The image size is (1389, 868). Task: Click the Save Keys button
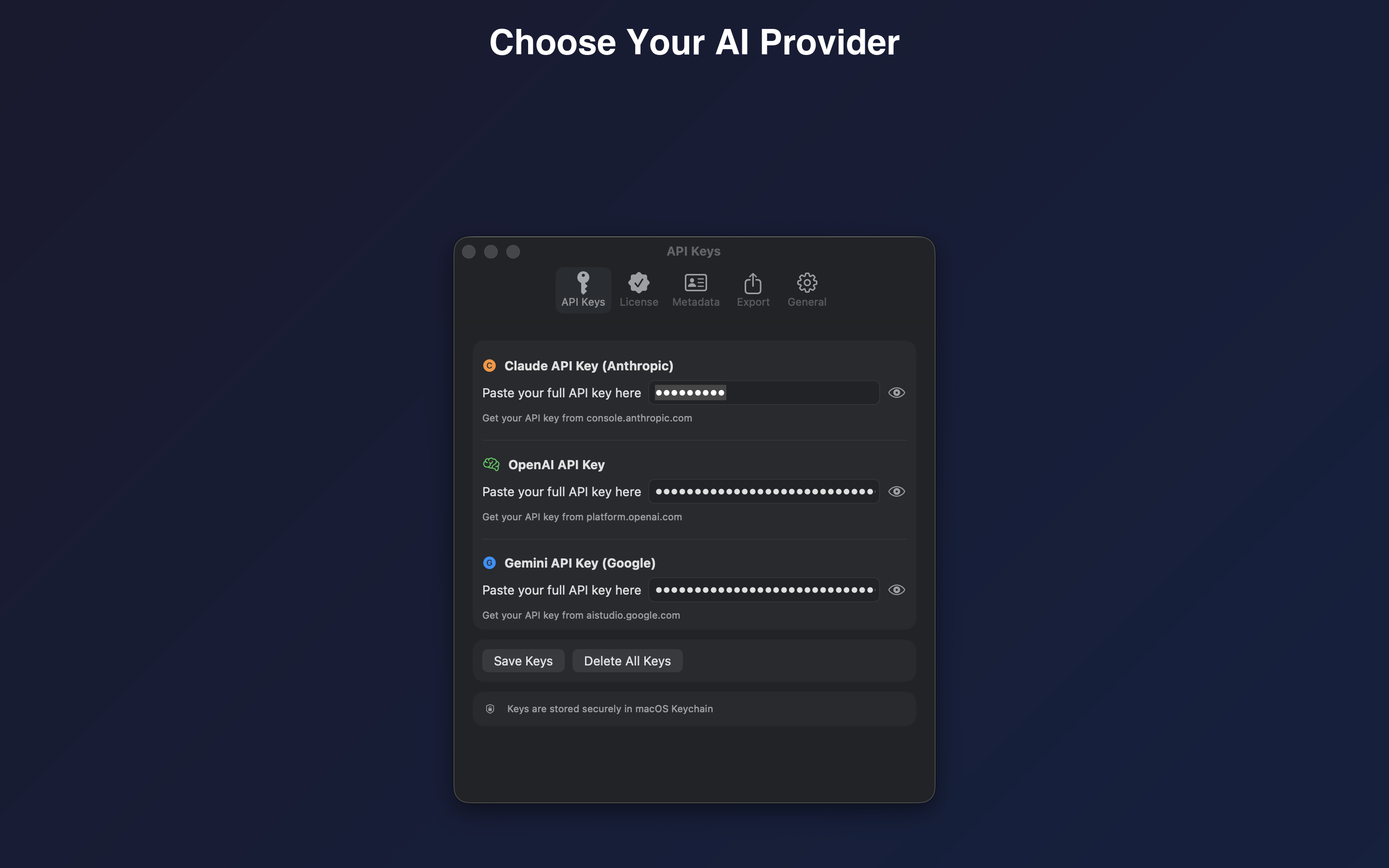click(523, 661)
